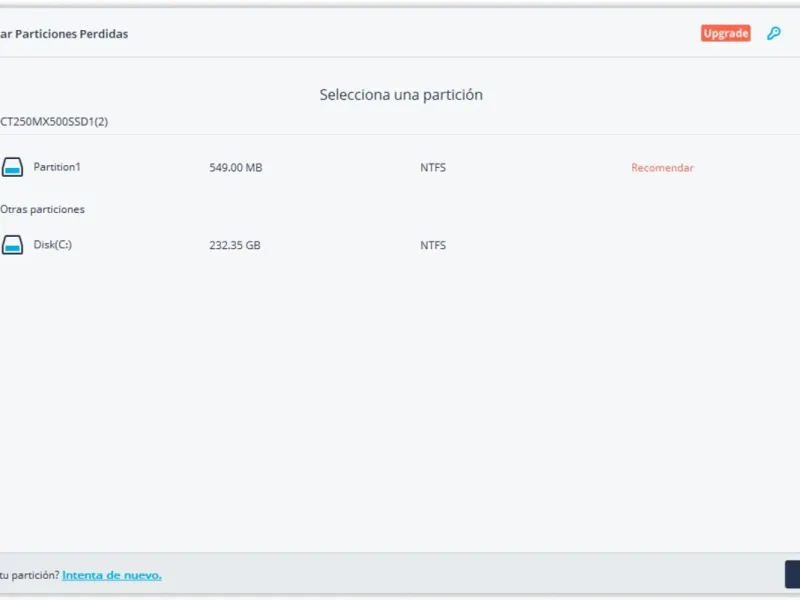Click the 232.35 GB size value

pos(235,245)
